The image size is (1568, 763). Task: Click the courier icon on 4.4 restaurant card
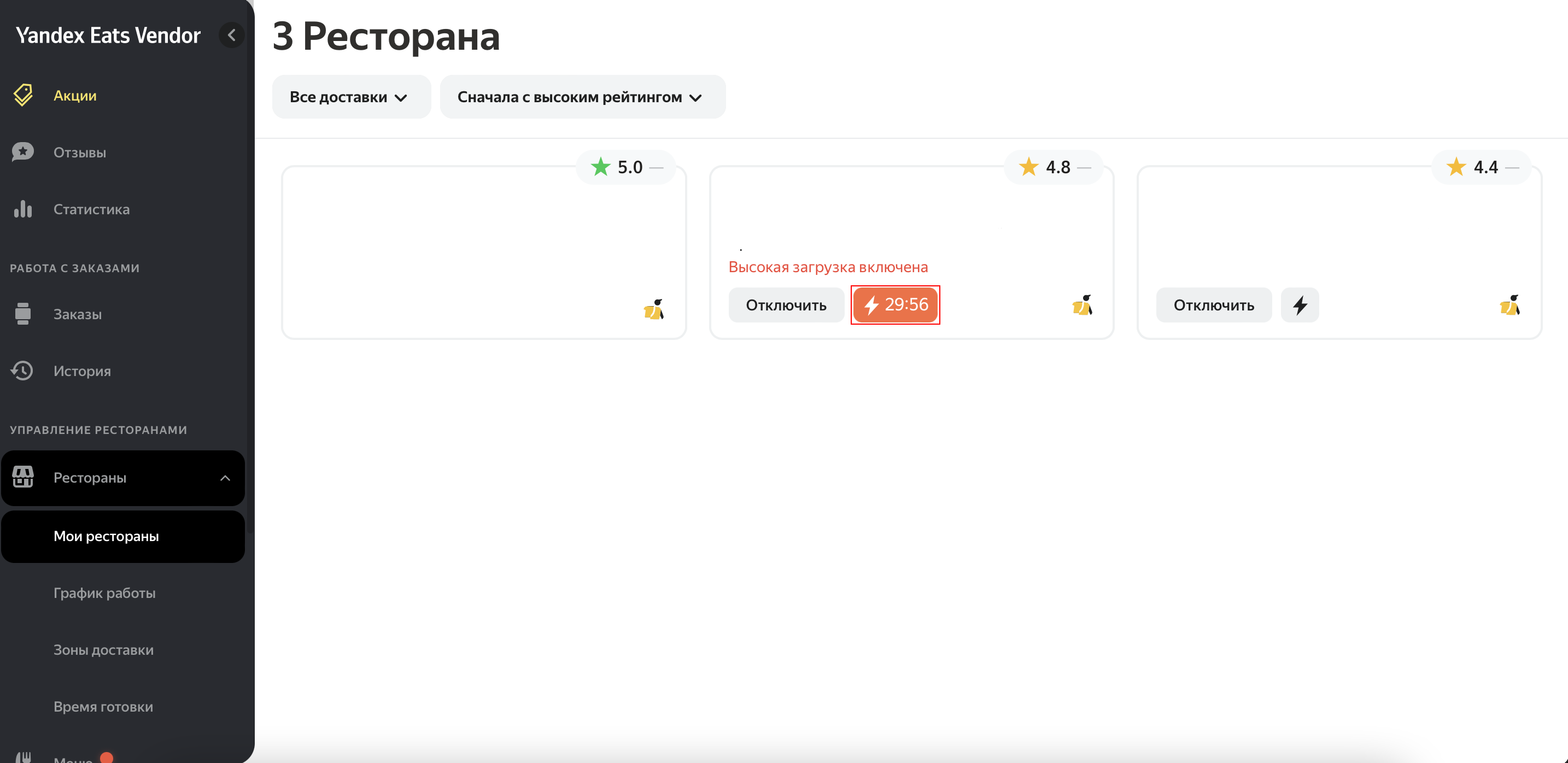pyautogui.click(x=1510, y=305)
